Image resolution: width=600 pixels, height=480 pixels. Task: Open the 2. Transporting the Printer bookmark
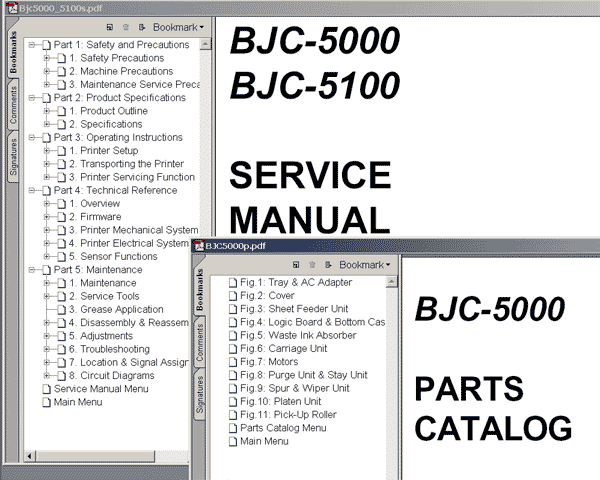[127, 164]
